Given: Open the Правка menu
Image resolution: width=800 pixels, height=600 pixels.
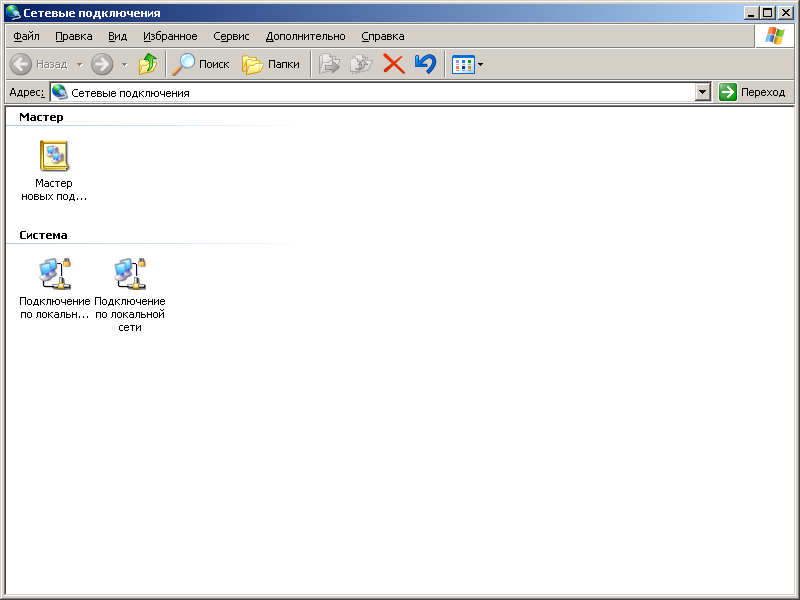Looking at the screenshot, I should click(74, 36).
